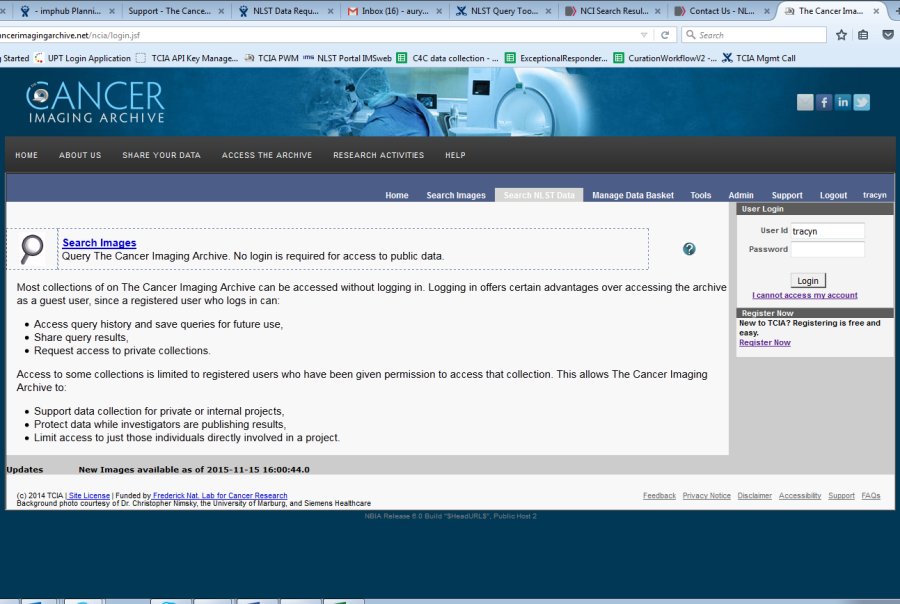The image size is (900, 604).
Task: Click the email envelope social icon
Action: [x=805, y=102]
